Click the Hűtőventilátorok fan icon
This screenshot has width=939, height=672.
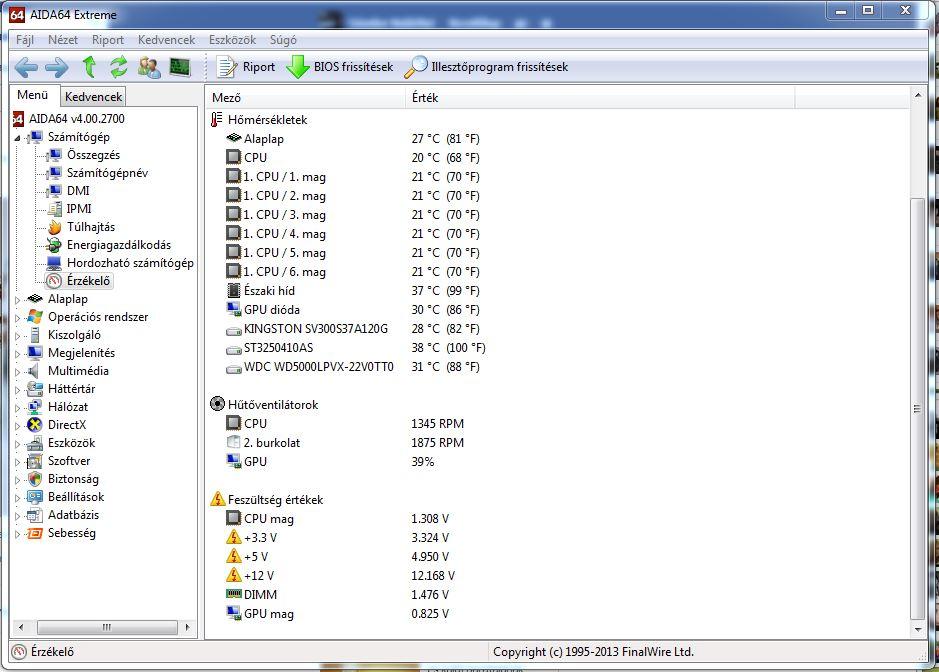(217, 404)
